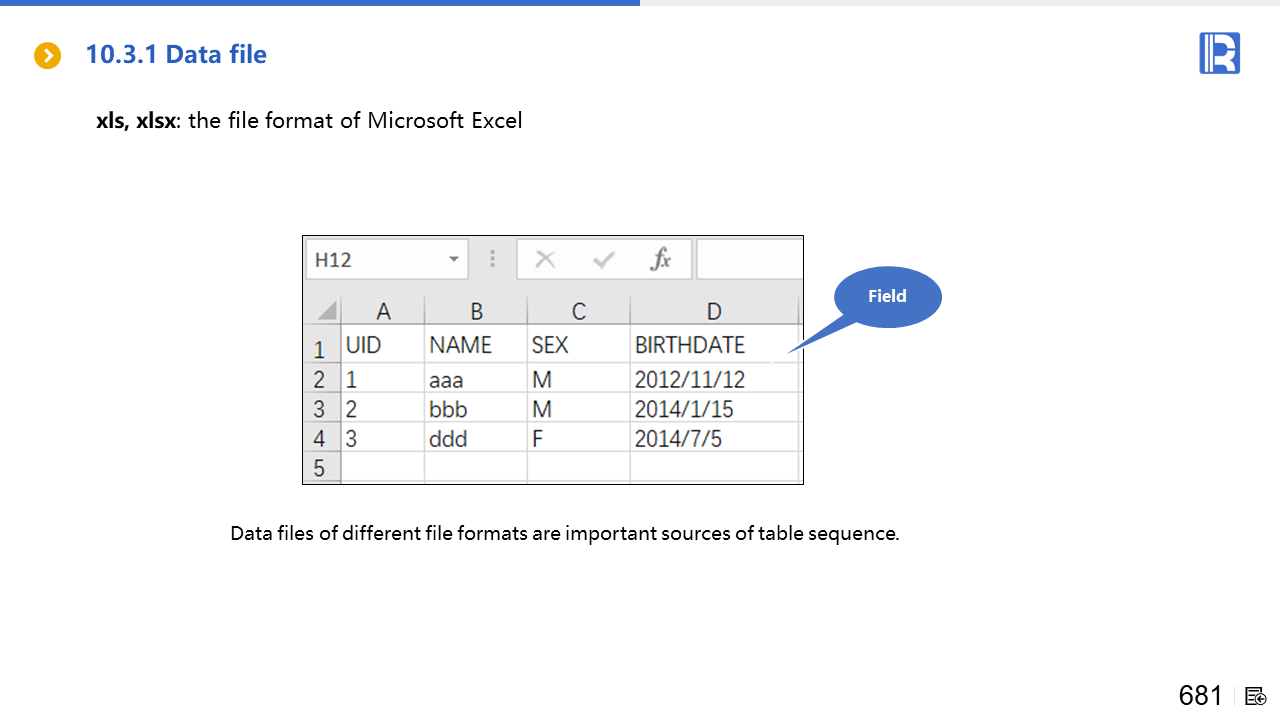The width and height of the screenshot is (1280, 720).
Task: Click the blue R logo icon
Action: pyautogui.click(x=1219, y=53)
